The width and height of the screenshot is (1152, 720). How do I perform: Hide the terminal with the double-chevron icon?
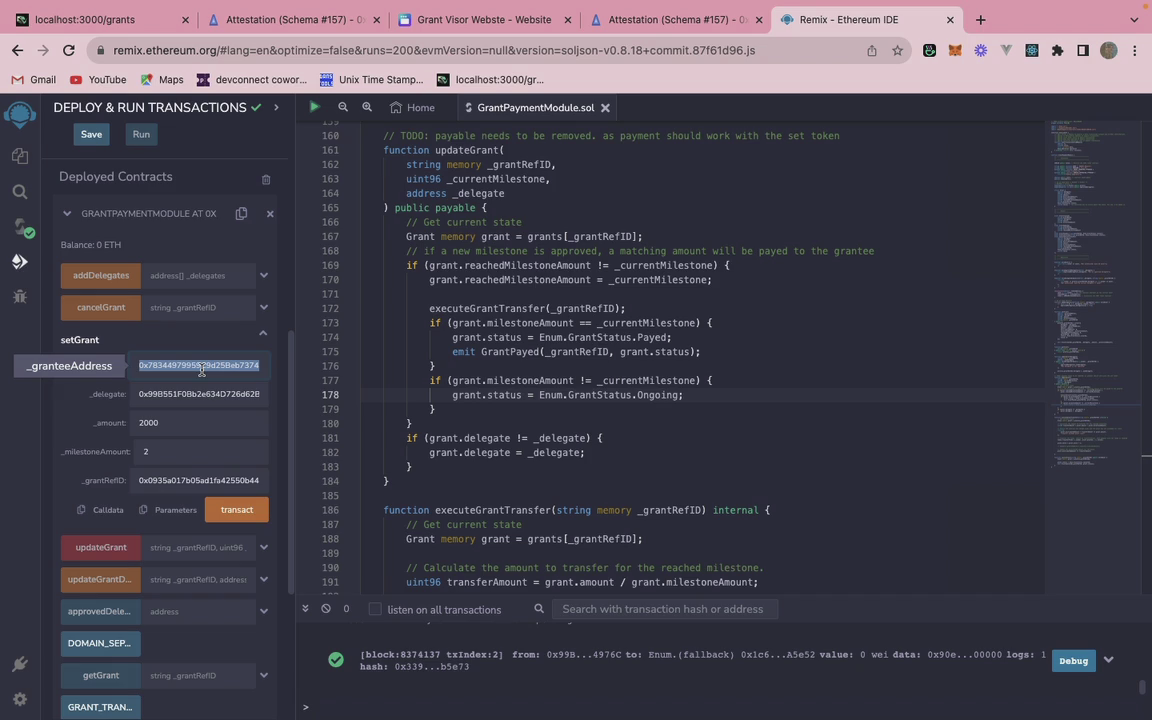pyautogui.click(x=306, y=609)
